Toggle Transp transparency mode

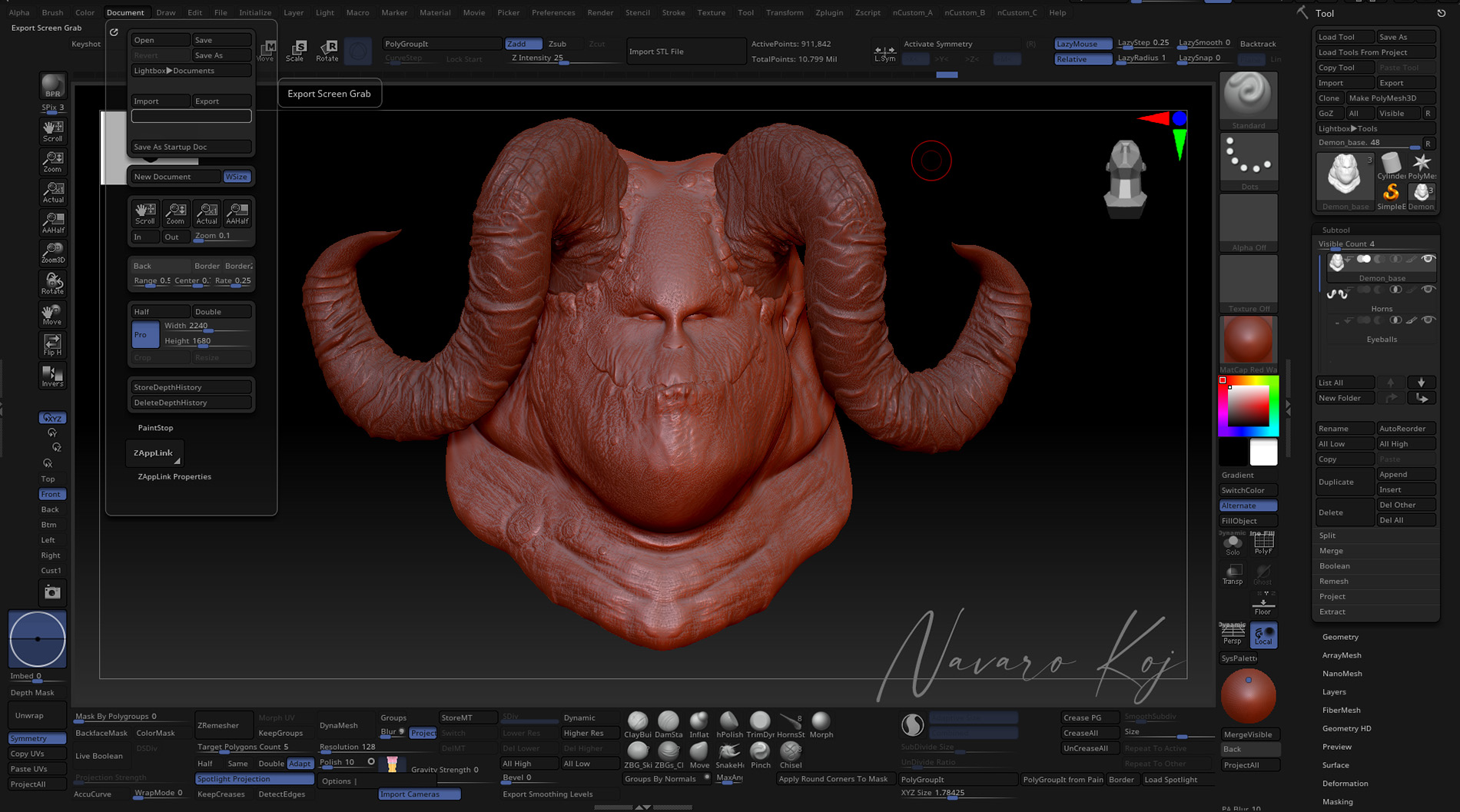(x=1233, y=575)
